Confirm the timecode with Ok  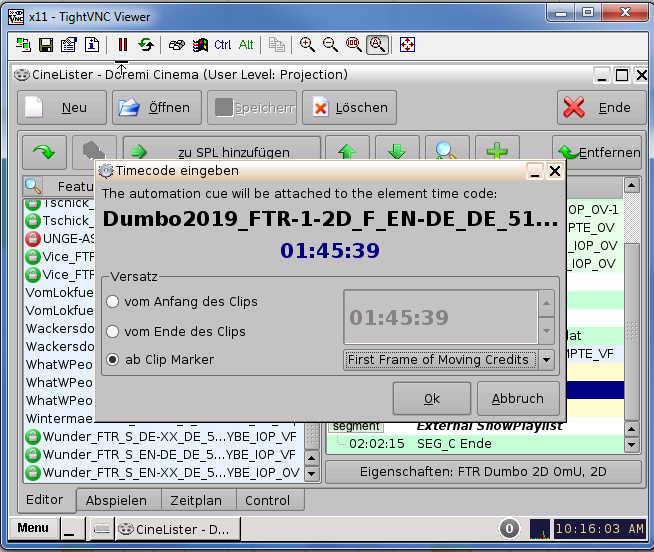click(432, 398)
